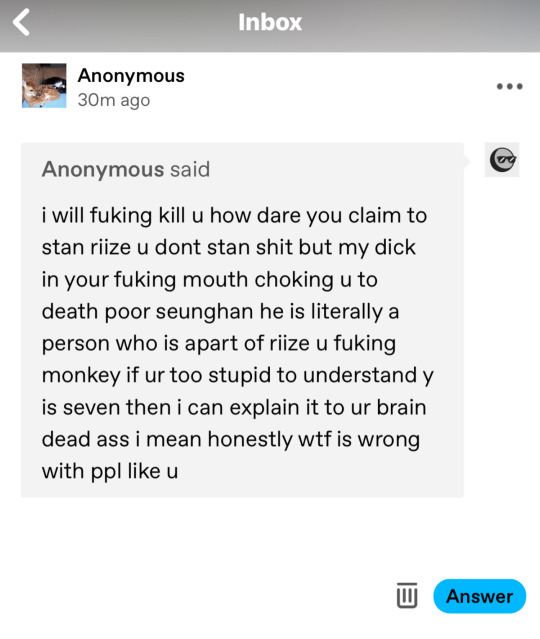Viewport: 540px width, 639px height.
Task: Tap the first line of the ask
Action: 234,215
